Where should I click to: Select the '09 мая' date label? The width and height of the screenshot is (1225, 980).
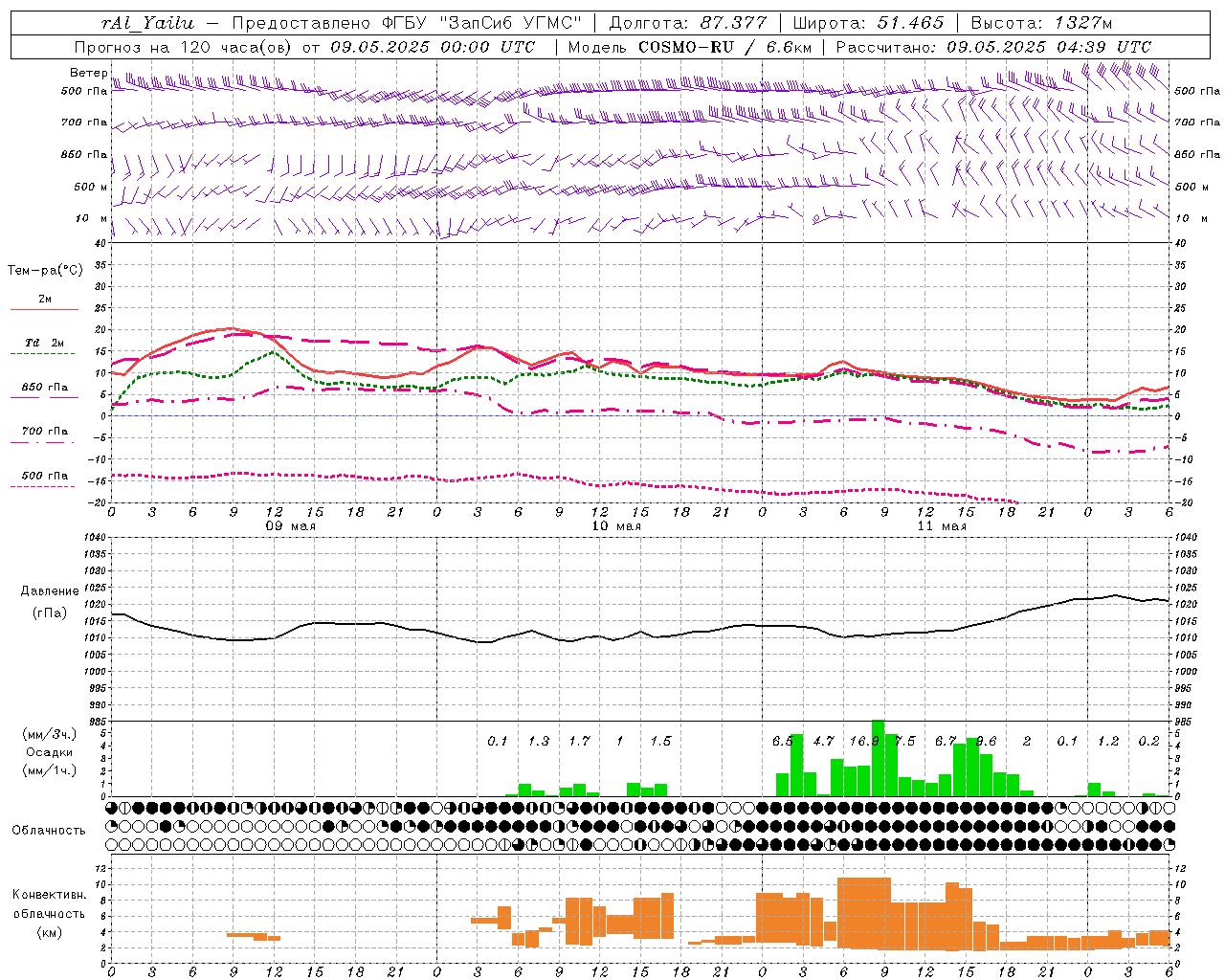point(291,526)
